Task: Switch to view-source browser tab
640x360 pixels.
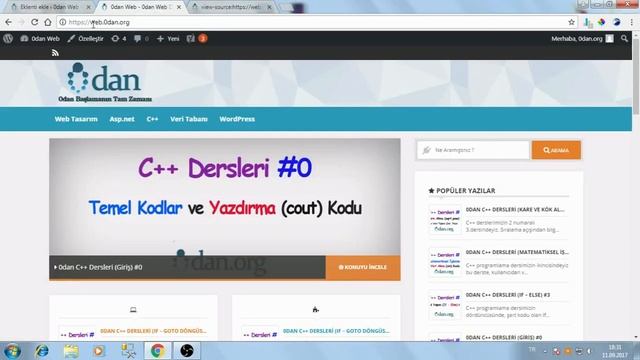Action: tap(231, 7)
